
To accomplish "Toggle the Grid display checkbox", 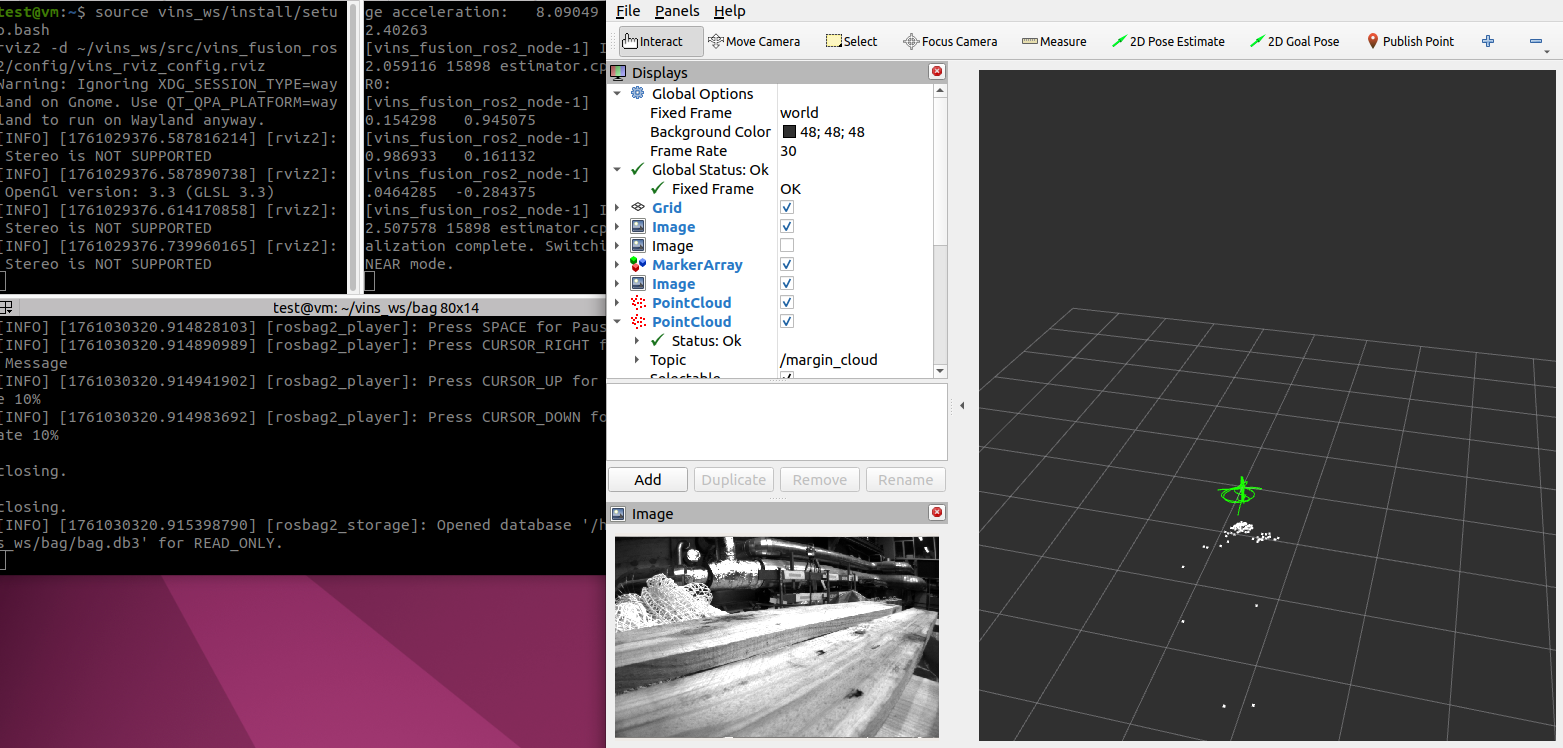I will (x=787, y=207).
